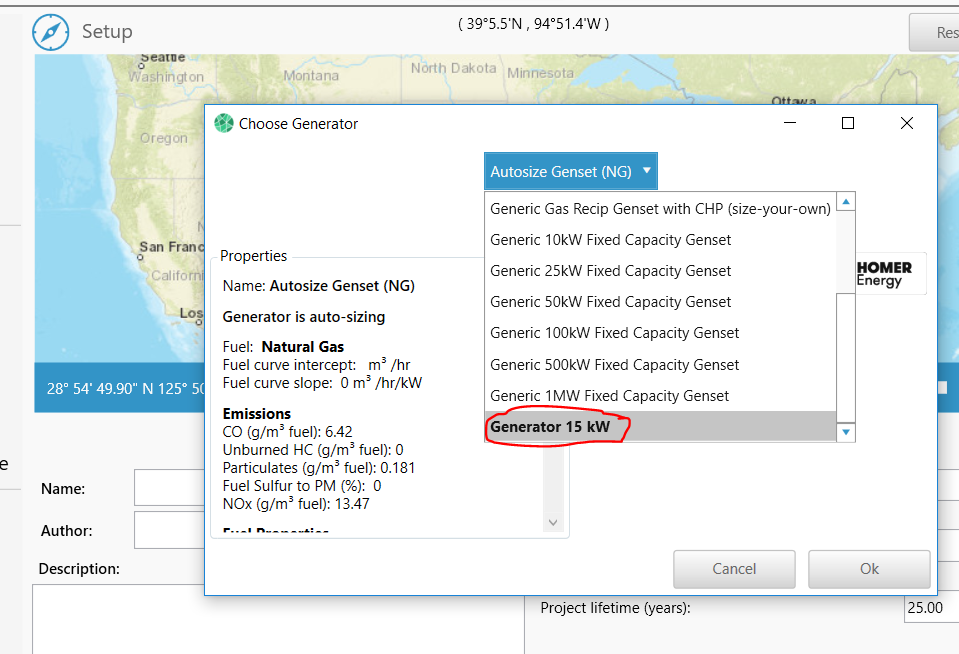Toggle the checkbox on the map coordinates bar
The image size is (959, 654).
(942, 388)
